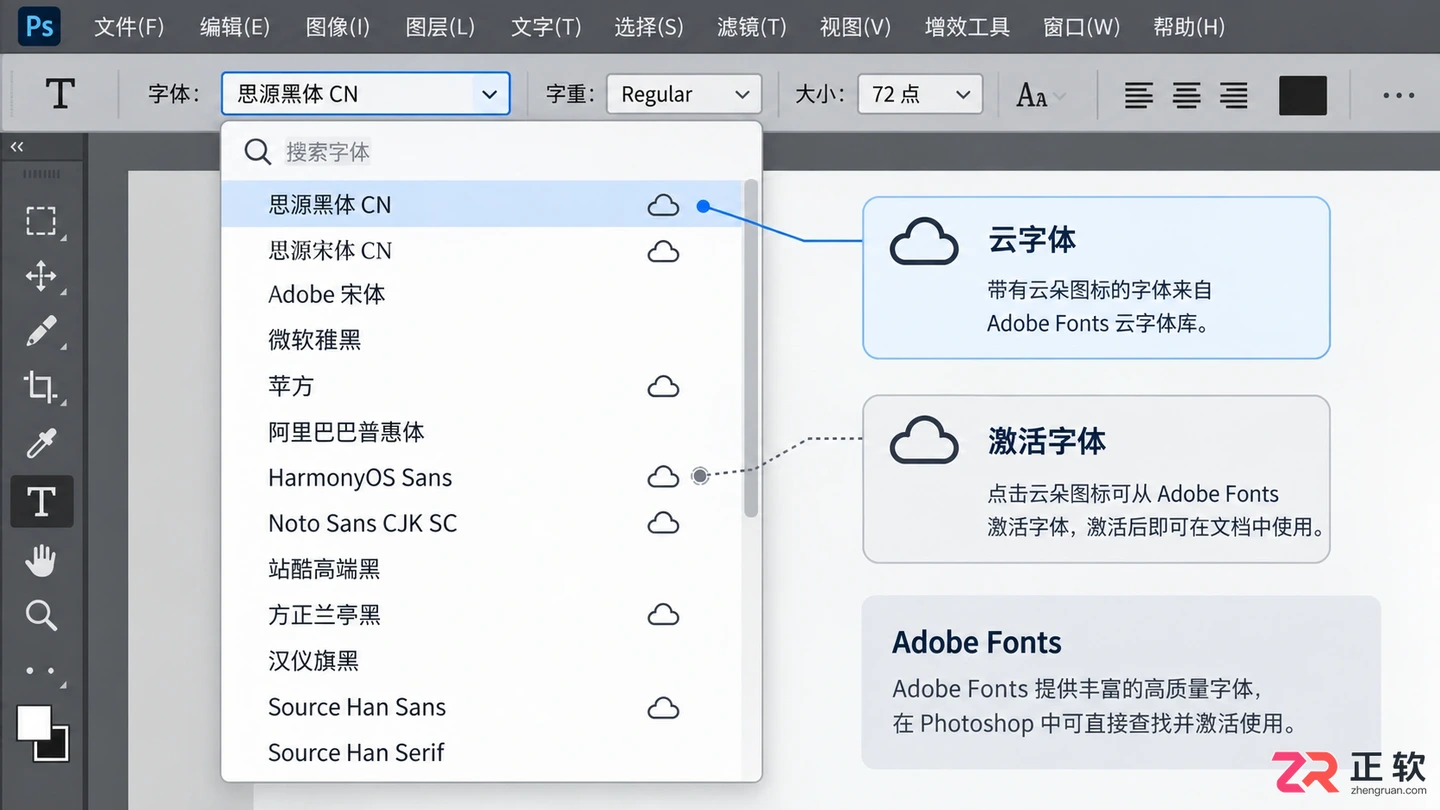Open the 文件(F) menu
Screen dimensions: 1440x810
[129, 27]
